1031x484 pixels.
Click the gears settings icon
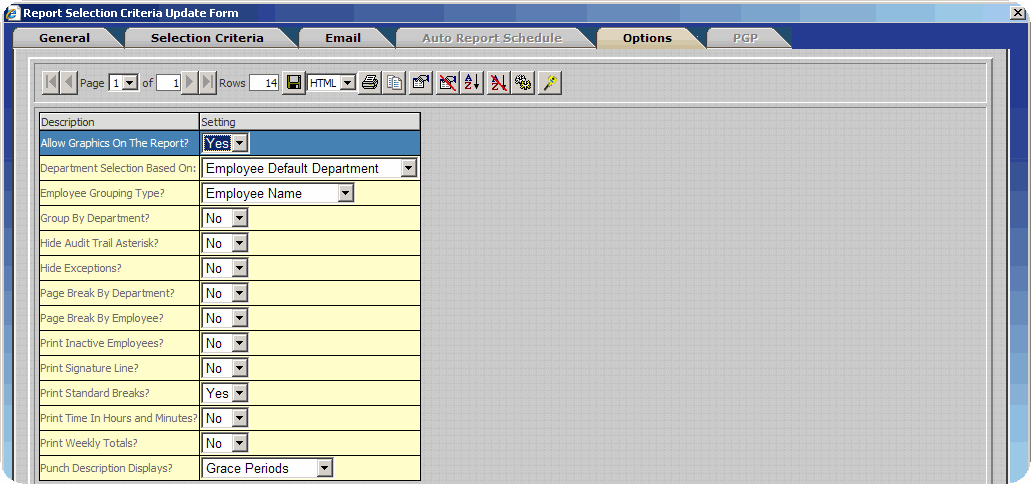coord(523,83)
